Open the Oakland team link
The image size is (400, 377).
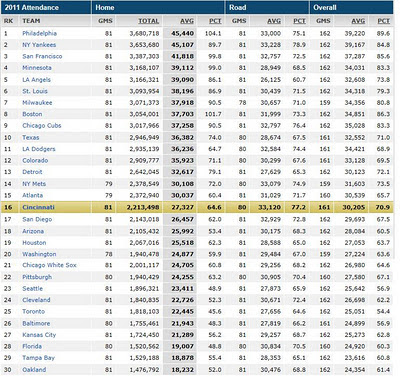click(x=34, y=370)
